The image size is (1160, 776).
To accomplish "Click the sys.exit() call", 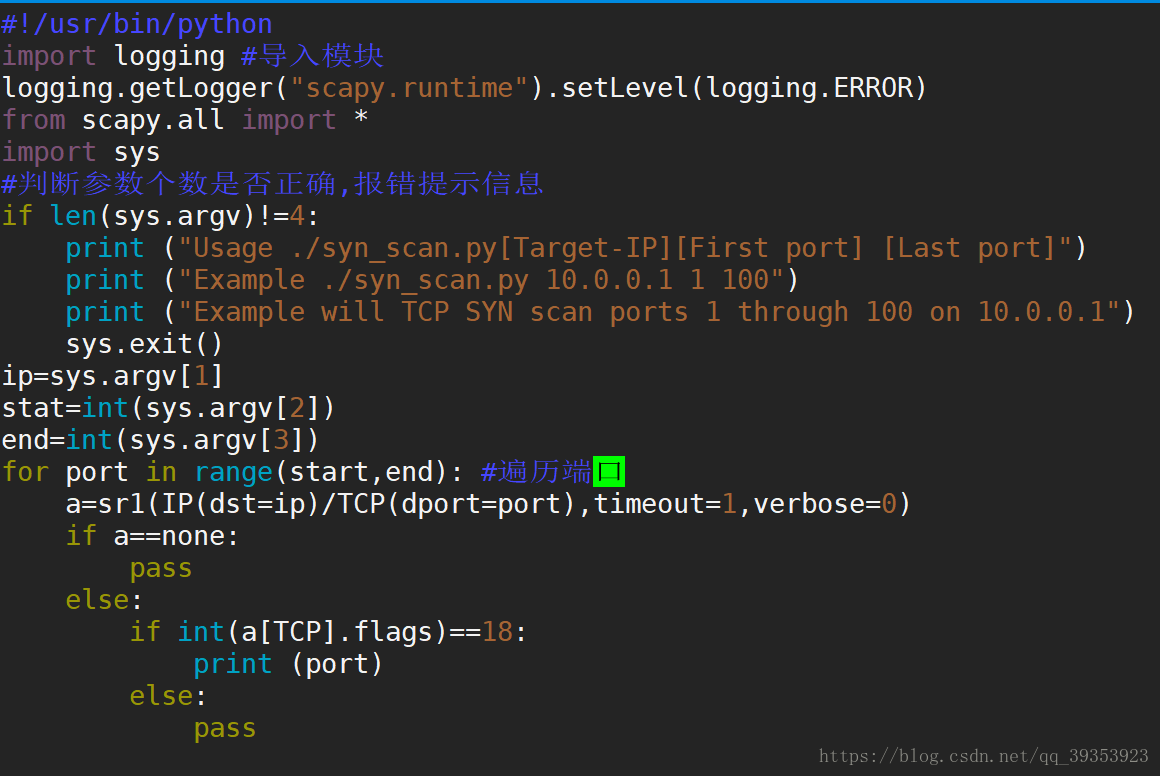I will tap(144, 344).
